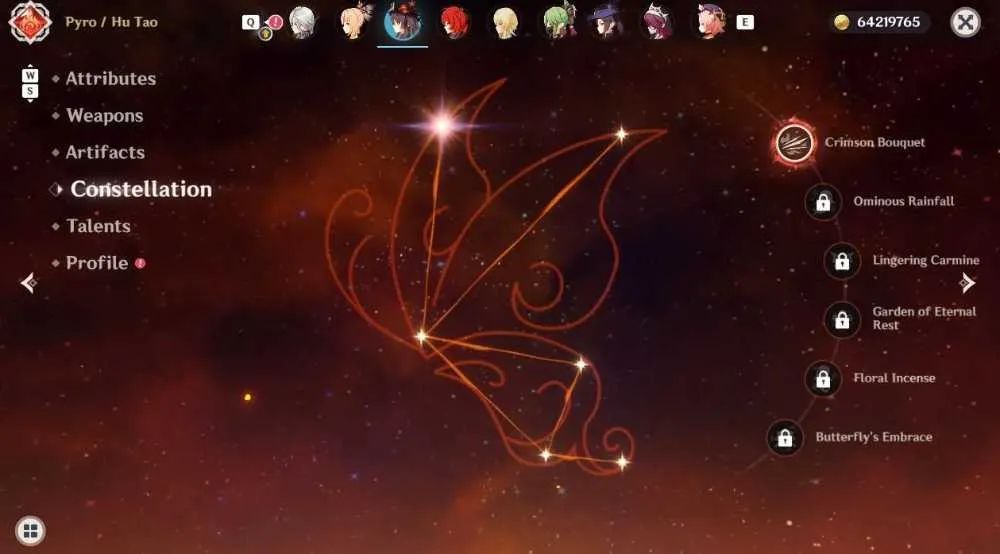Click the S down-navigation key
This screenshot has height=554, width=1000.
pos(30,91)
